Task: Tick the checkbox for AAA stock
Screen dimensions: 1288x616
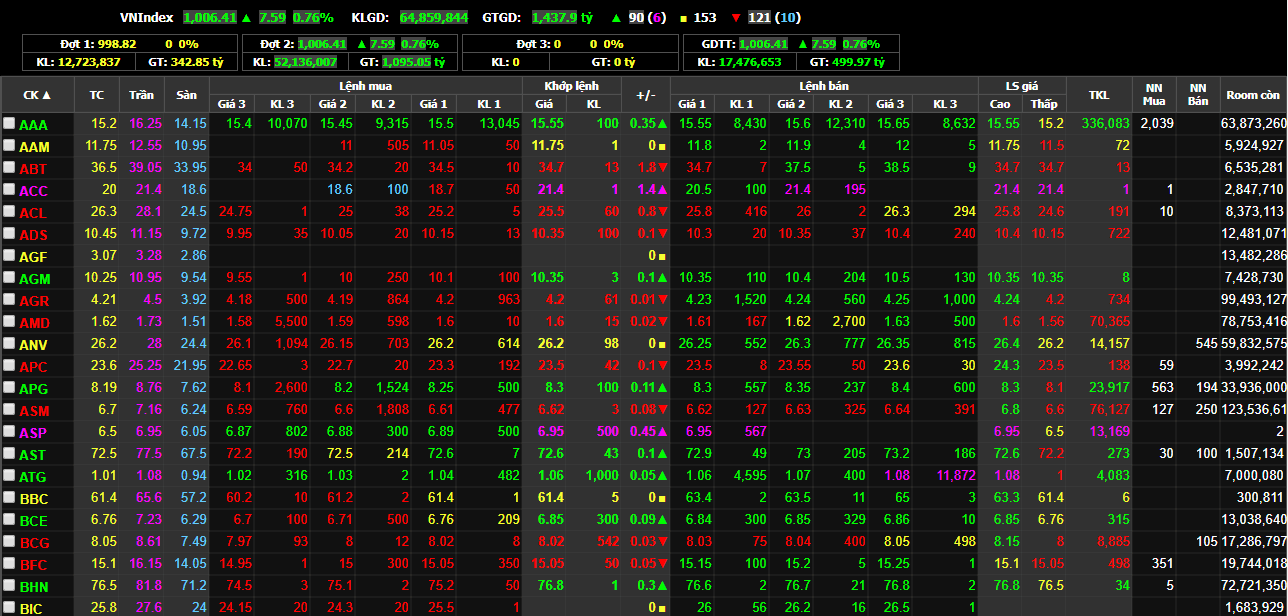Action: point(9,123)
